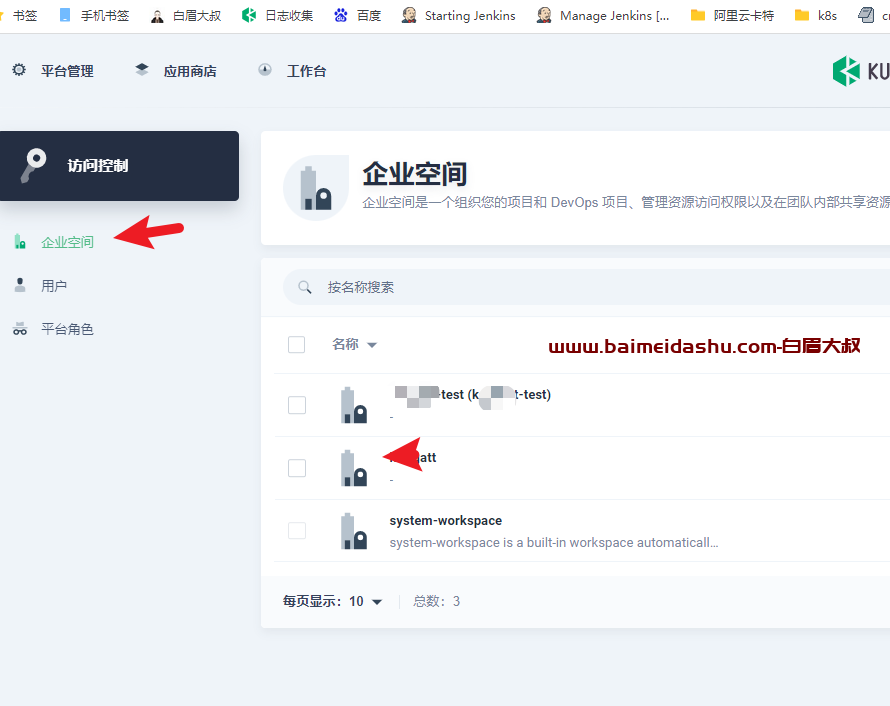890x706 pixels.
Task: Open 平台管理 menu
Action: point(67,71)
